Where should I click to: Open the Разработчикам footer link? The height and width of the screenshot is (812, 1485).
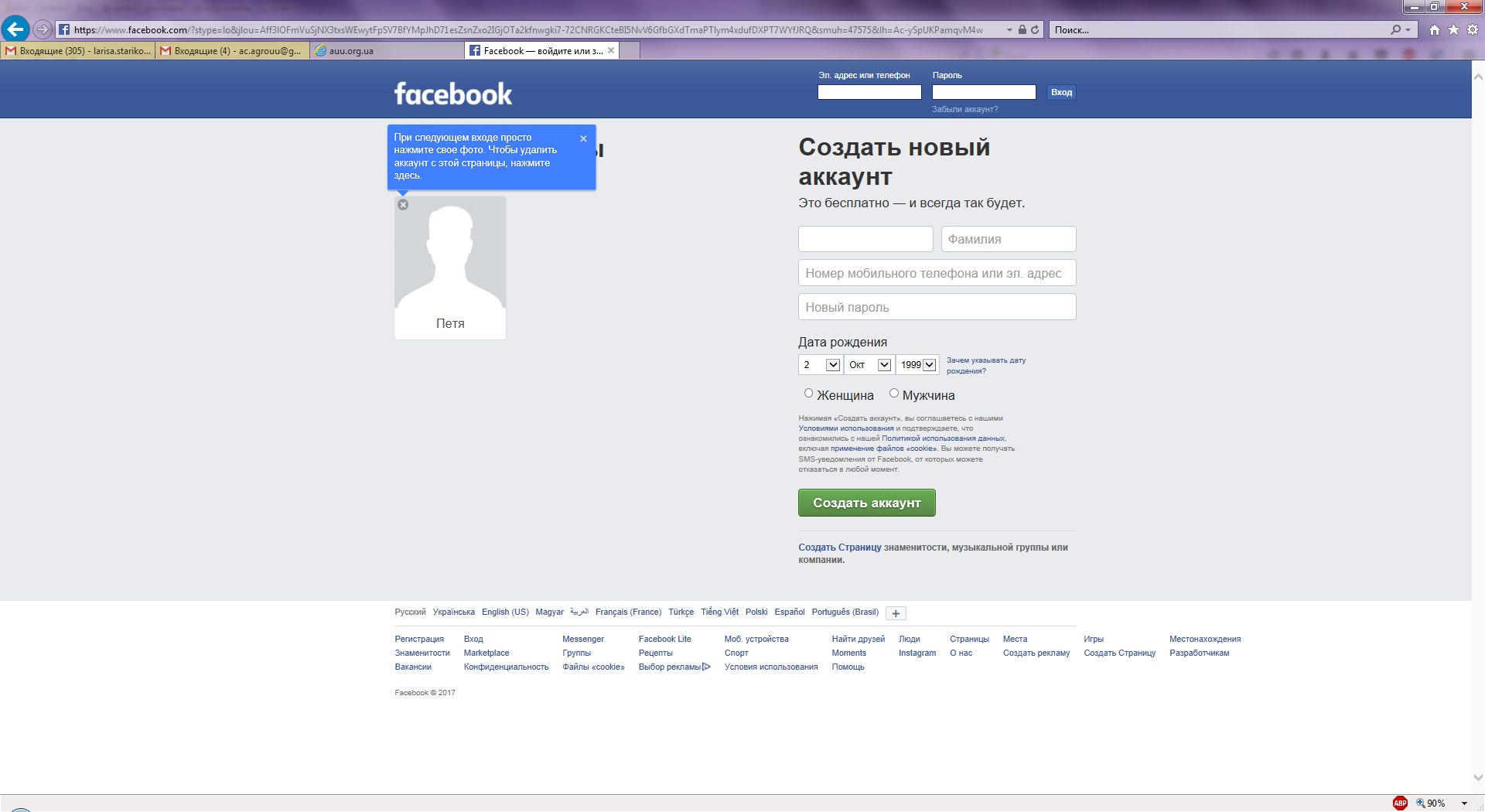pos(1199,653)
